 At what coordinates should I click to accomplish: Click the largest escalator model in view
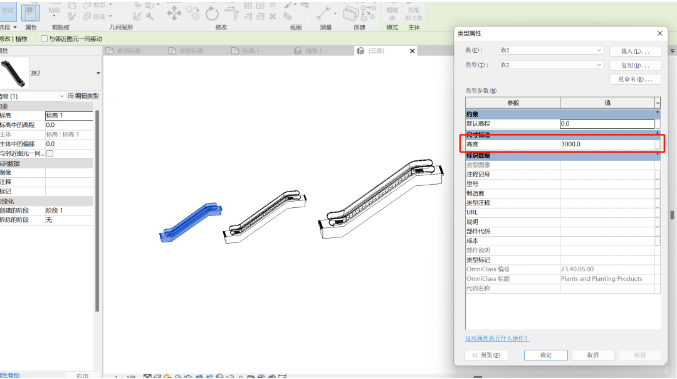click(380, 198)
